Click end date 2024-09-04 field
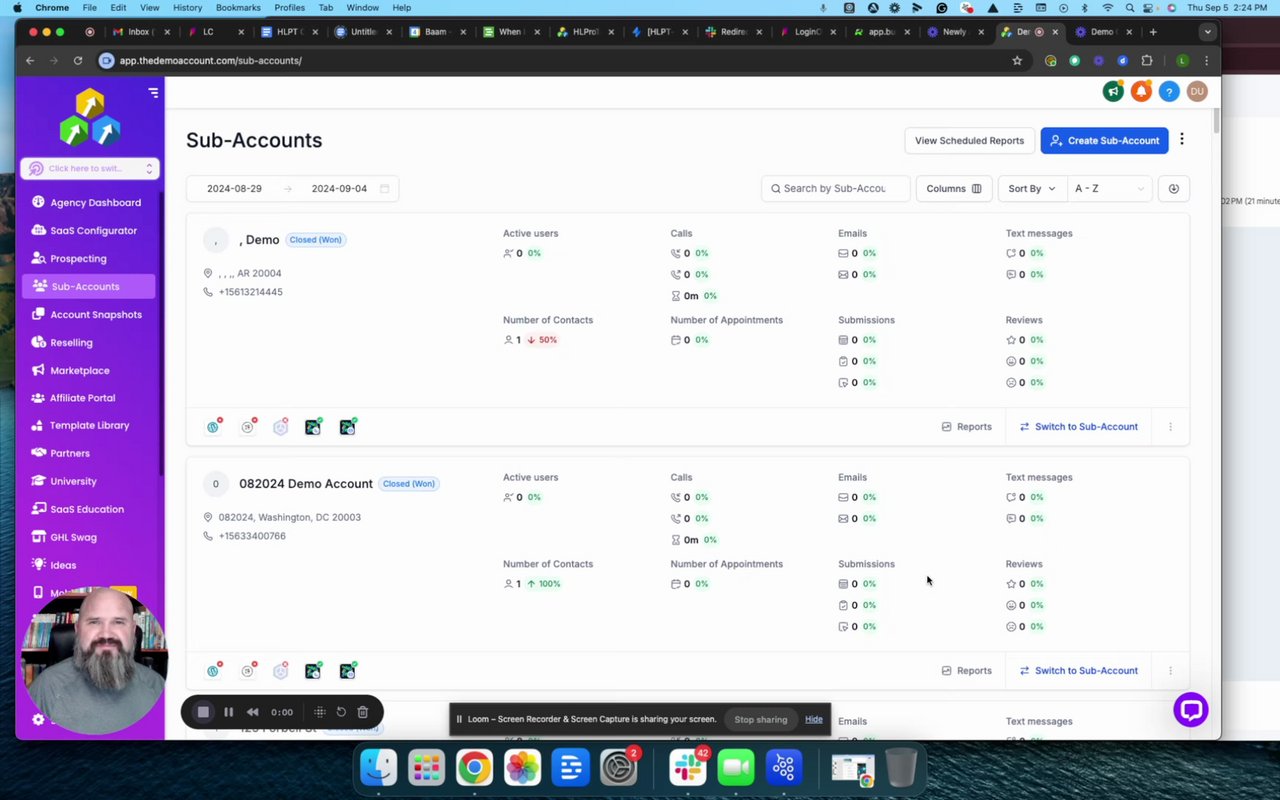The width and height of the screenshot is (1280, 800). 339,188
